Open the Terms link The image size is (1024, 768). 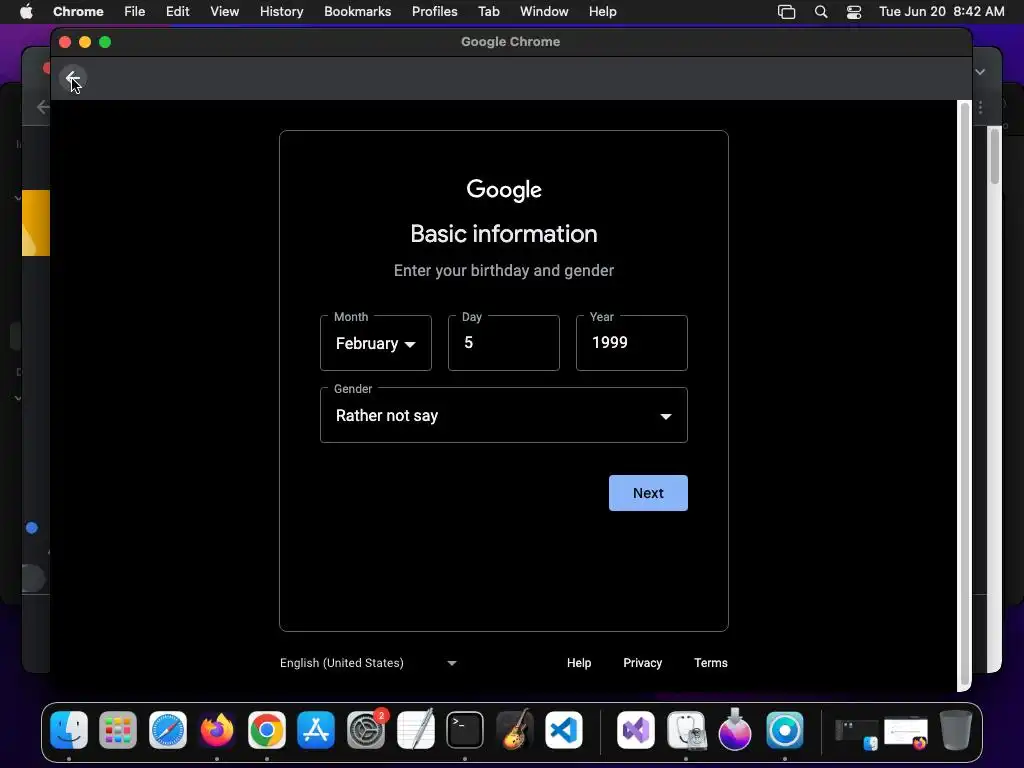pyautogui.click(x=711, y=663)
